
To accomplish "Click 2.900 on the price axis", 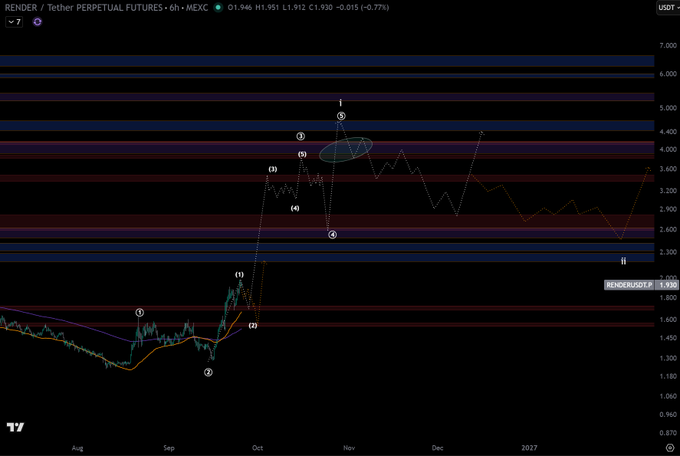I will tap(668, 209).
